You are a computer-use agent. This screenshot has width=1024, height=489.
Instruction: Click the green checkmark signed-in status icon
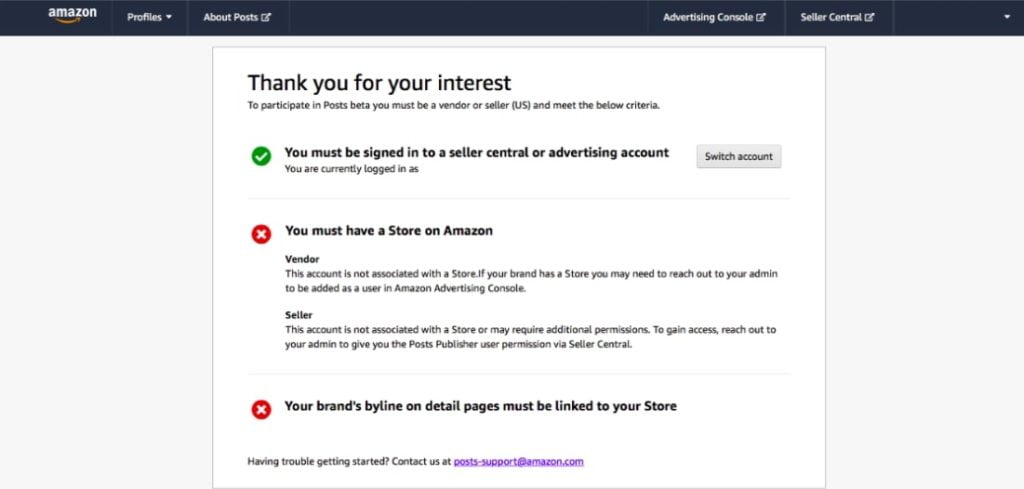click(x=261, y=156)
